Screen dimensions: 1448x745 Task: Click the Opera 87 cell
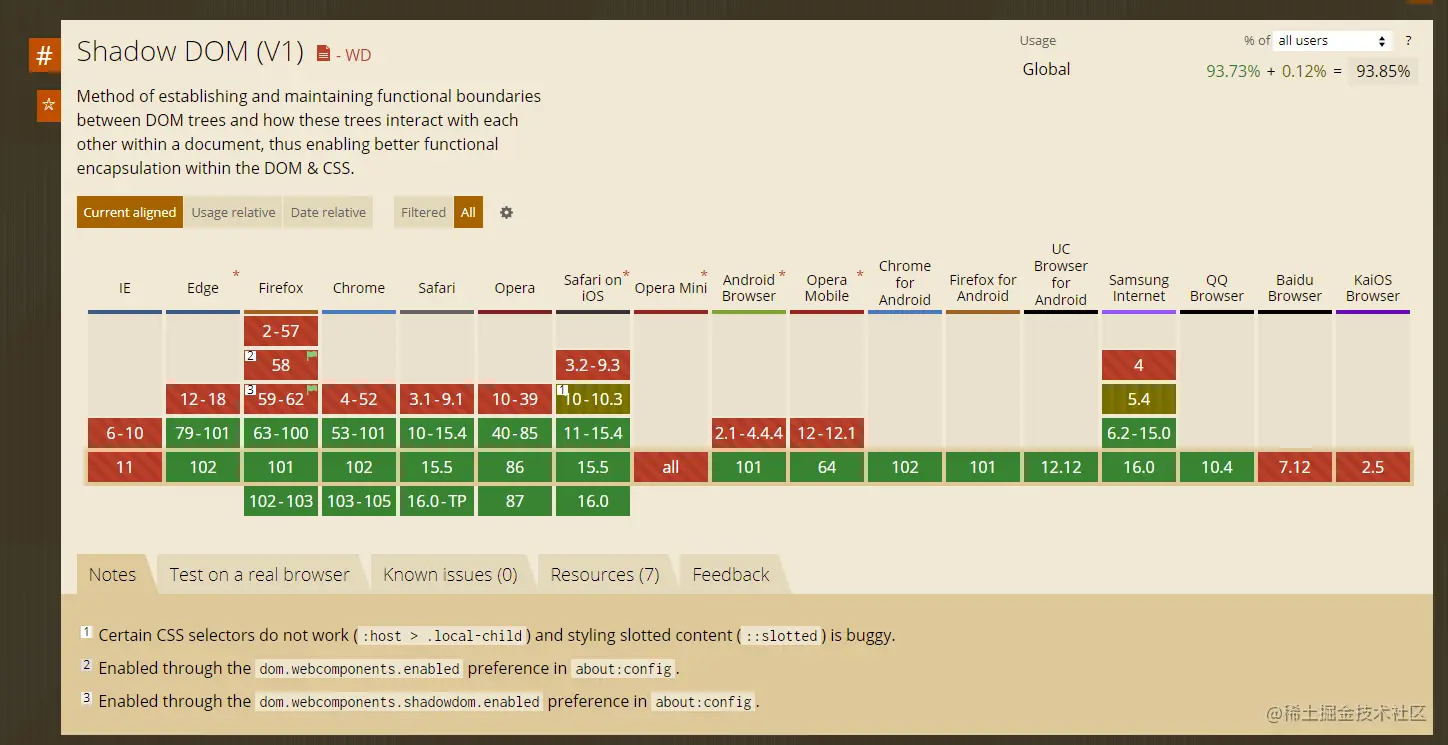pos(515,501)
